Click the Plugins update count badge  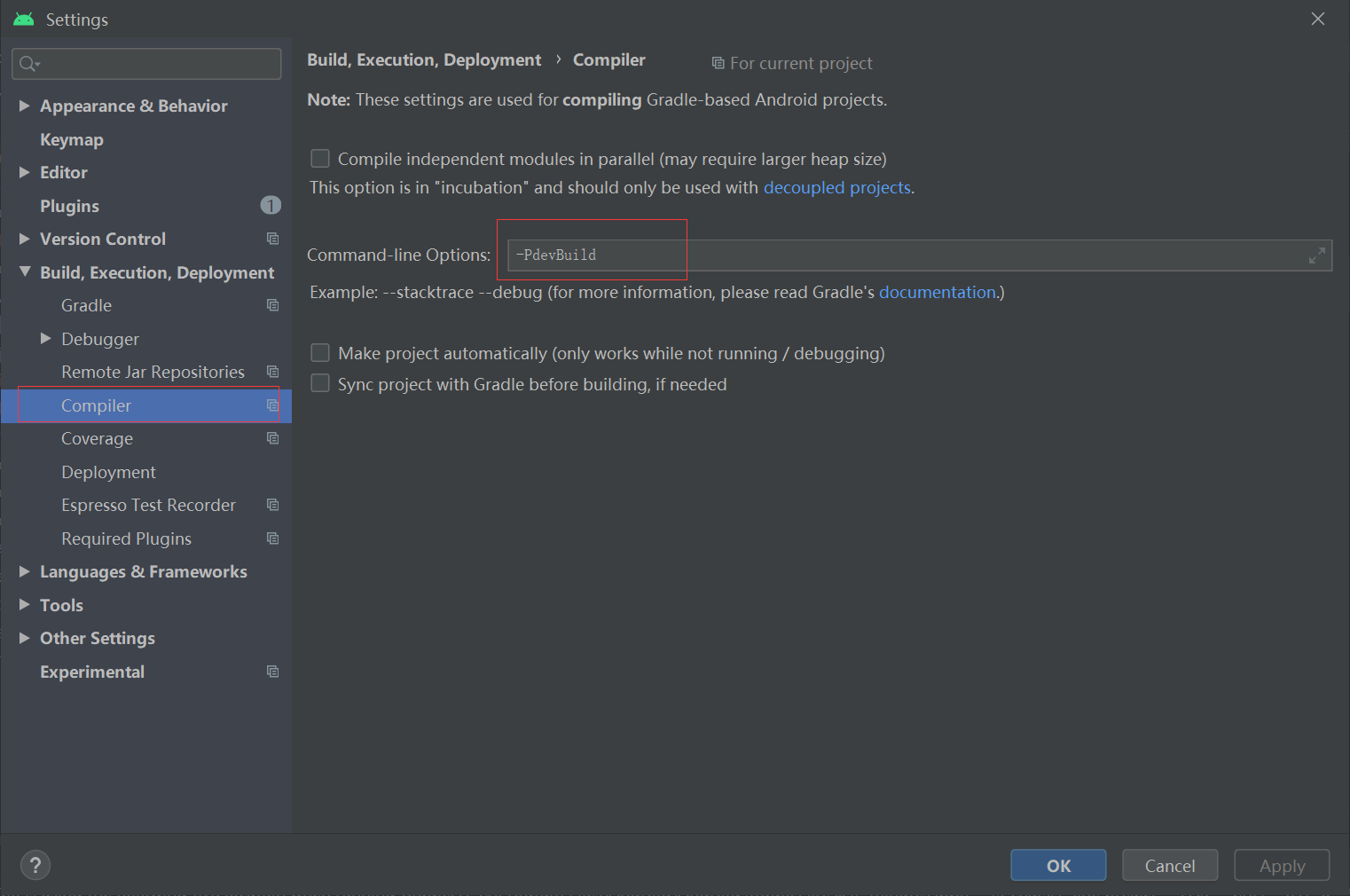point(271,206)
